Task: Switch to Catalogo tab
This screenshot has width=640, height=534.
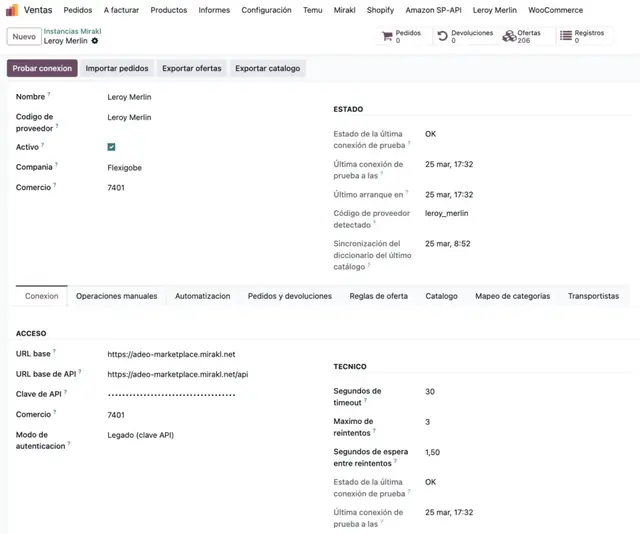Action: click(441, 296)
